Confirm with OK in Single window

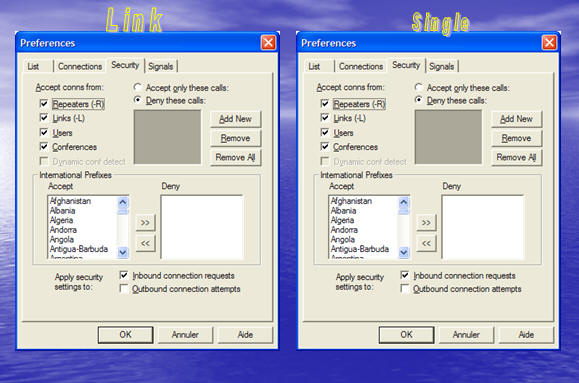(x=407, y=335)
